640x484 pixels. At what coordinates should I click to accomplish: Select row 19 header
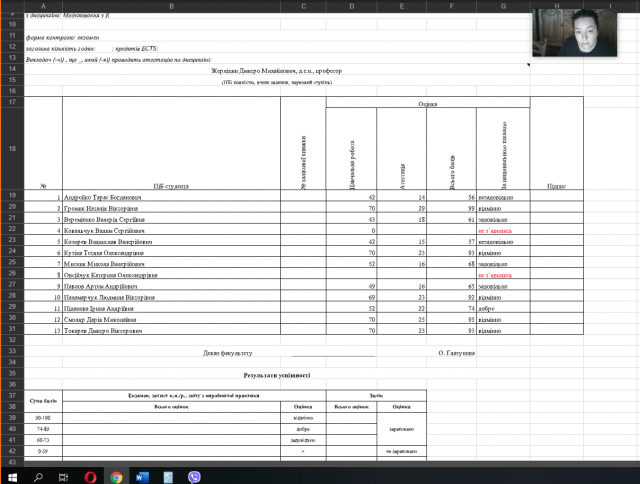pos(11,197)
